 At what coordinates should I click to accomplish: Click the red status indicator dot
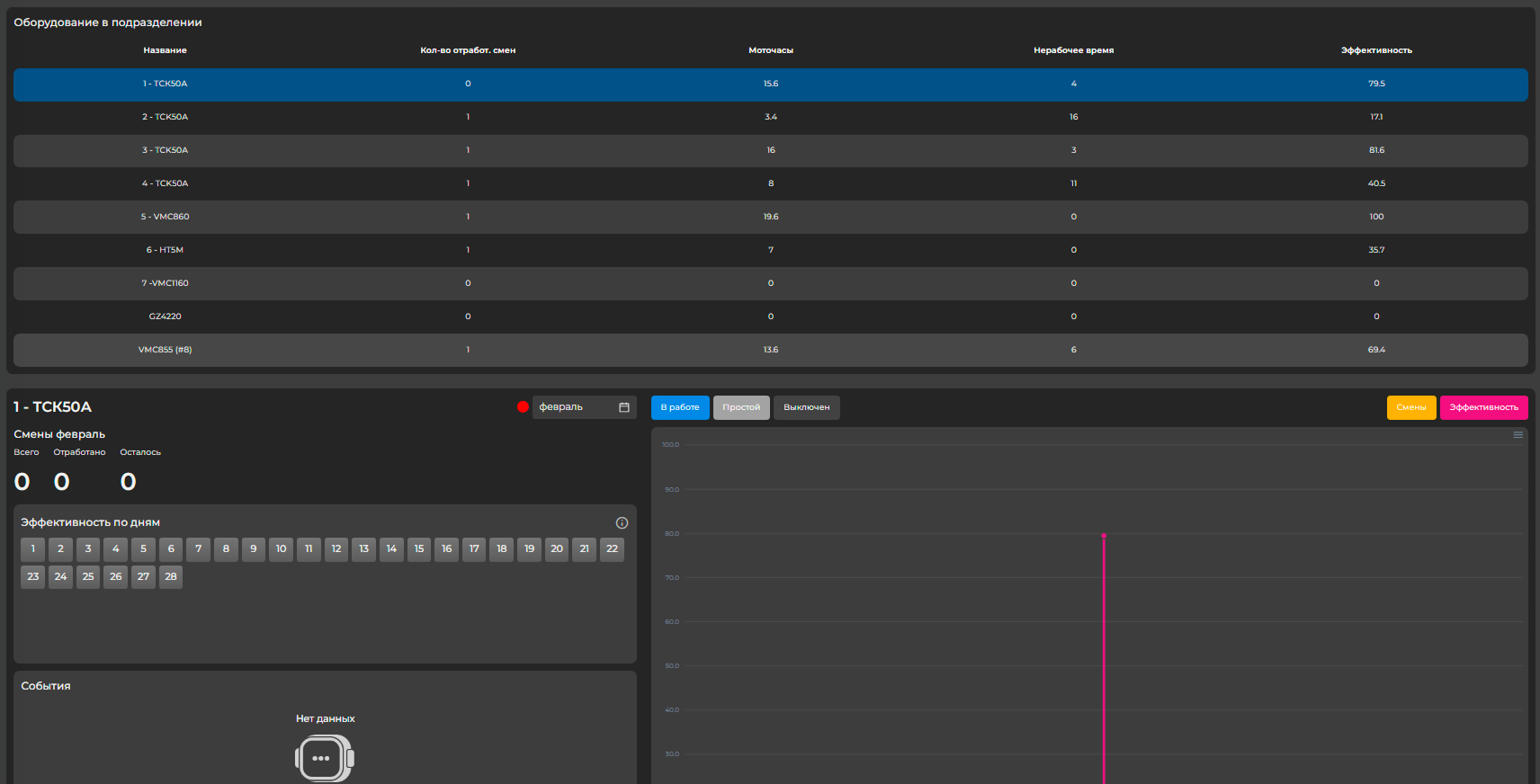[x=523, y=407]
